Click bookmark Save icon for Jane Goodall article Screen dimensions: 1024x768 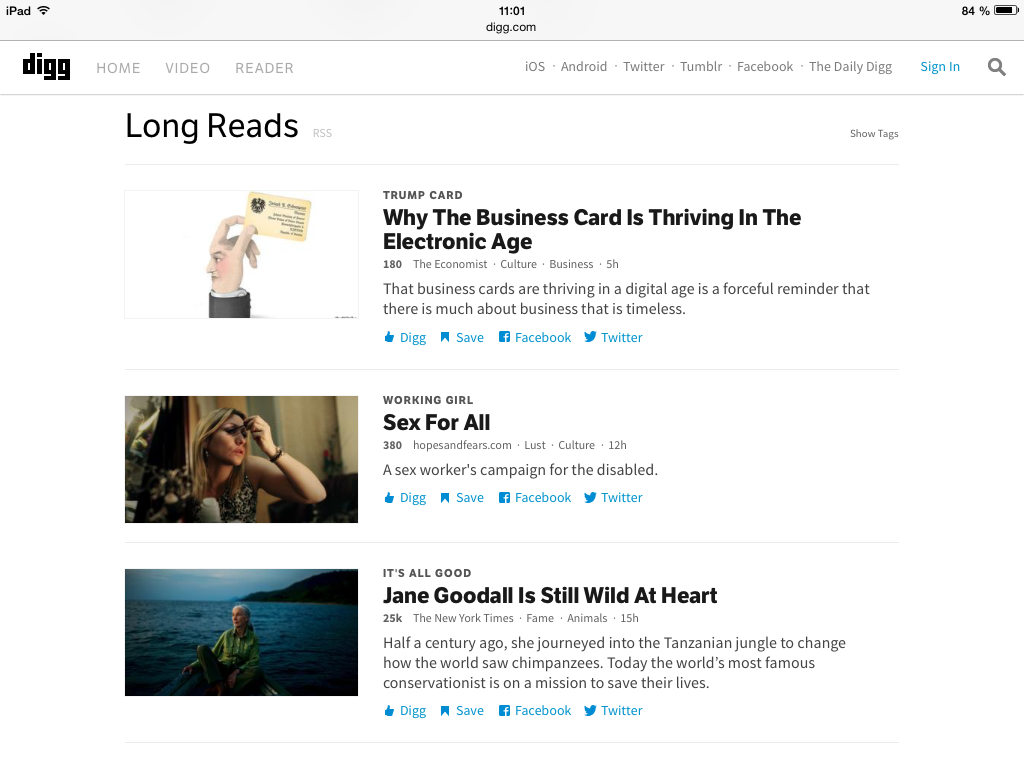click(x=445, y=711)
